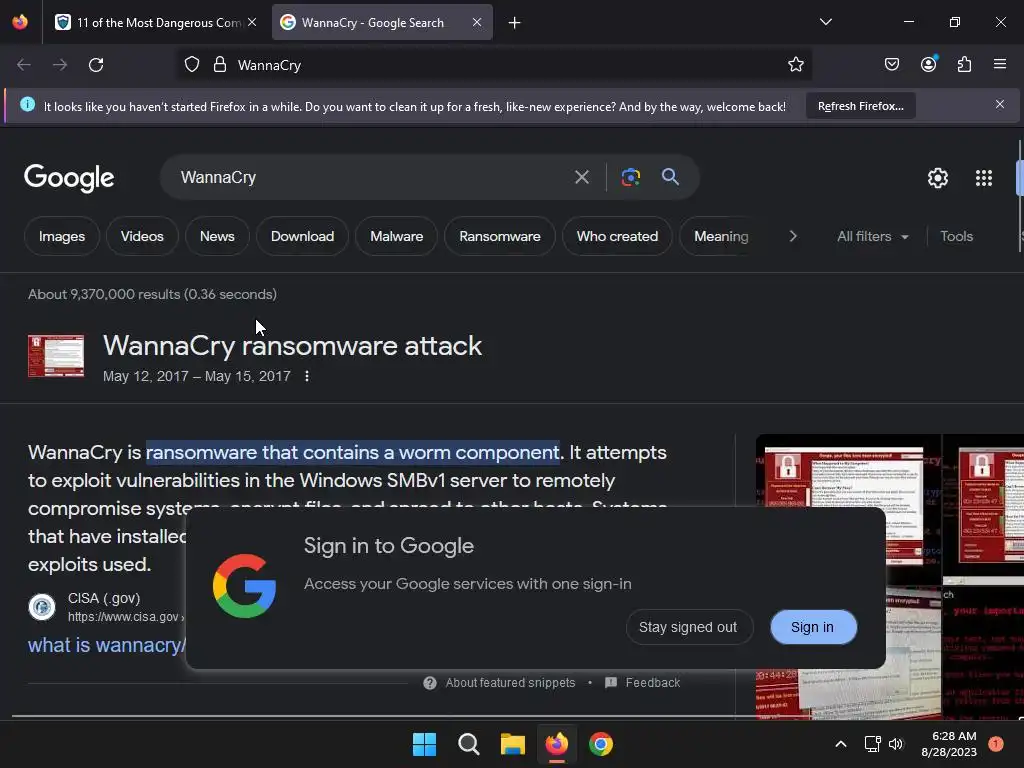Select the Malware filter chip
Viewport: 1024px width, 768px height.
tap(396, 236)
